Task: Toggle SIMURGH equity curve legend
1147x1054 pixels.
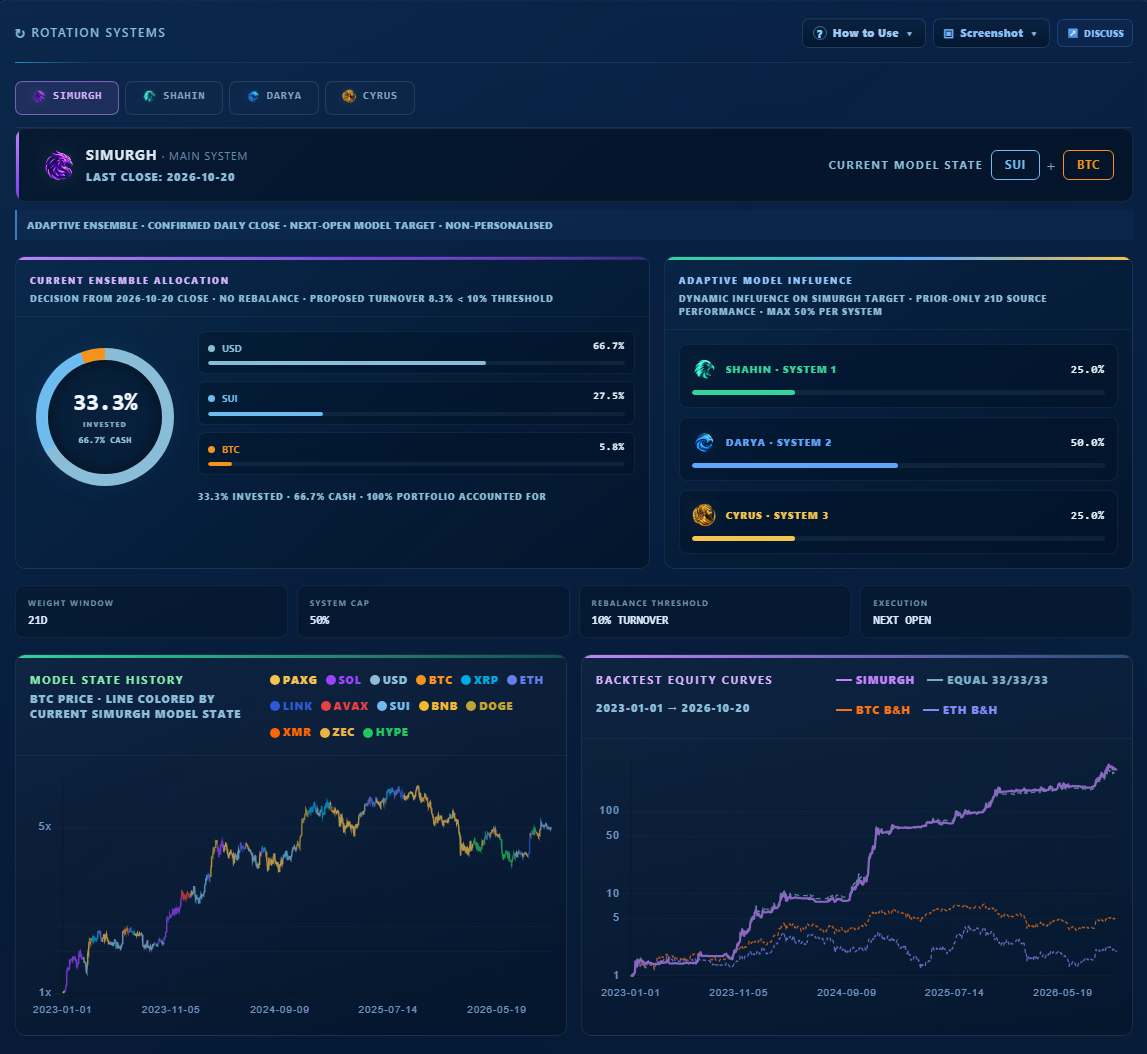Action: pyautogui.click(x=875, y=680)
